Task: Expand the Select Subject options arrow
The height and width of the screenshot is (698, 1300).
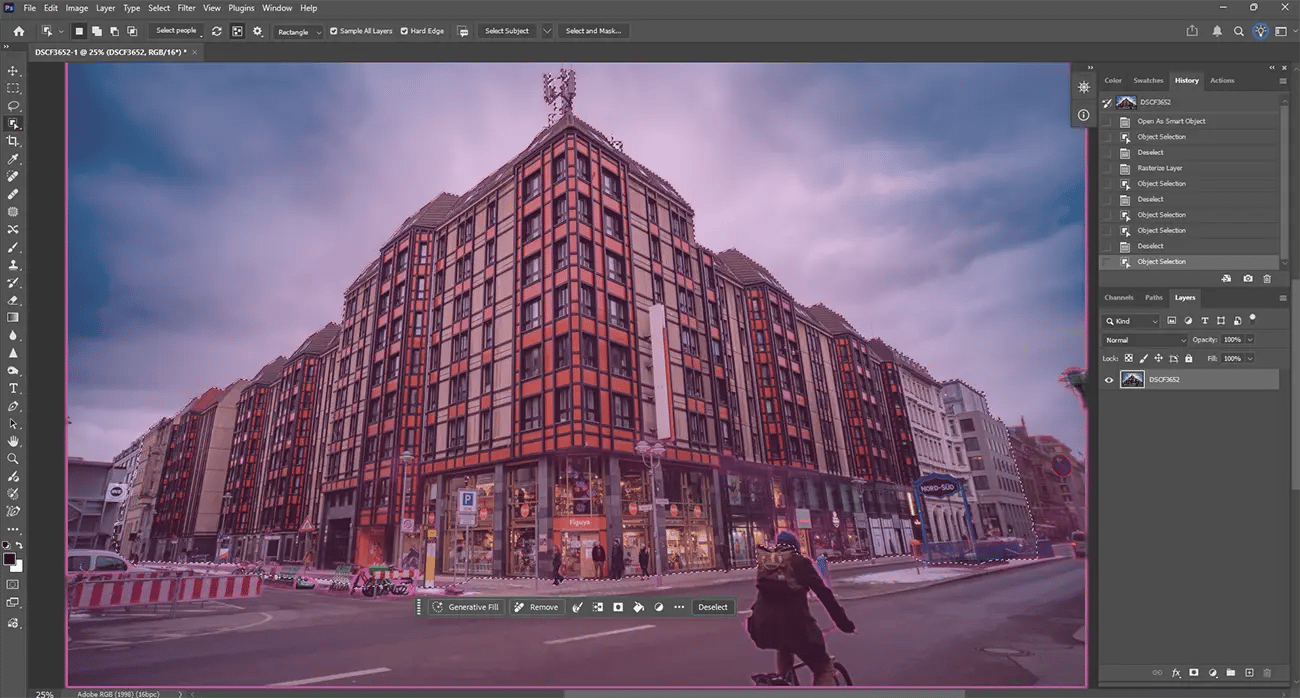Action: click(546, 31)
